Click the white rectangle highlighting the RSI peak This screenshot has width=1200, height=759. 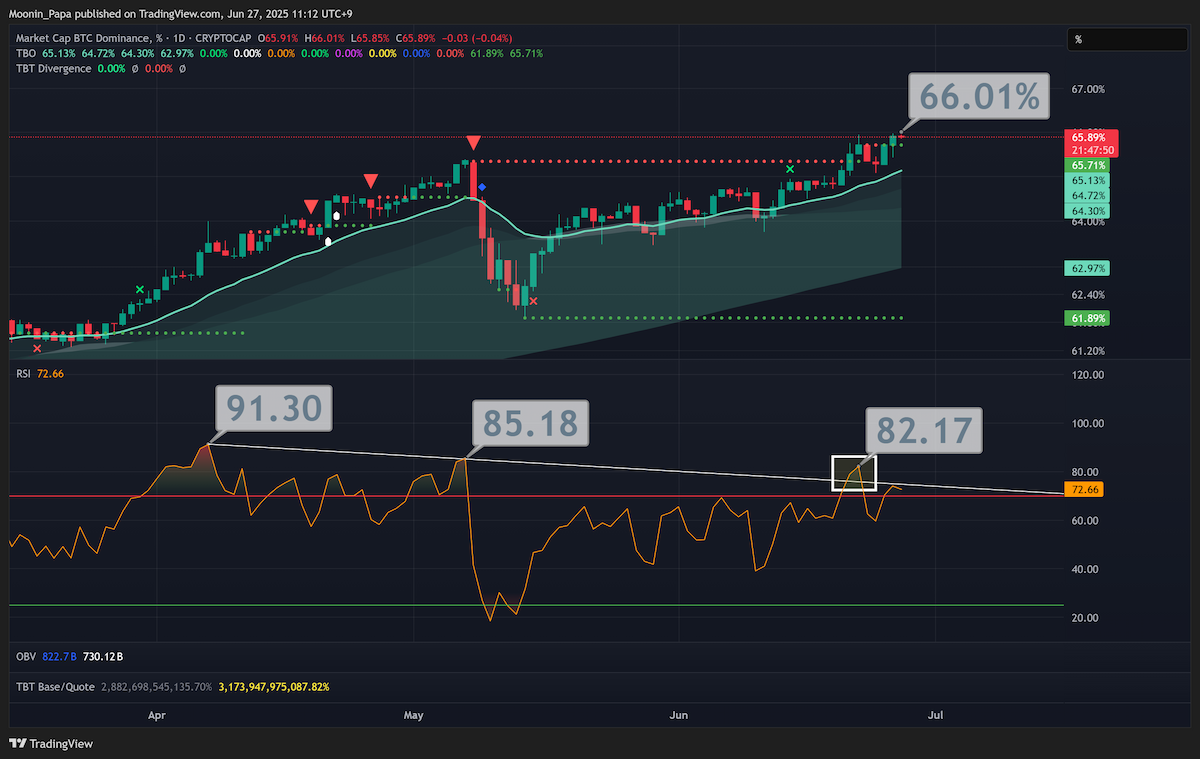click(854, 473)
